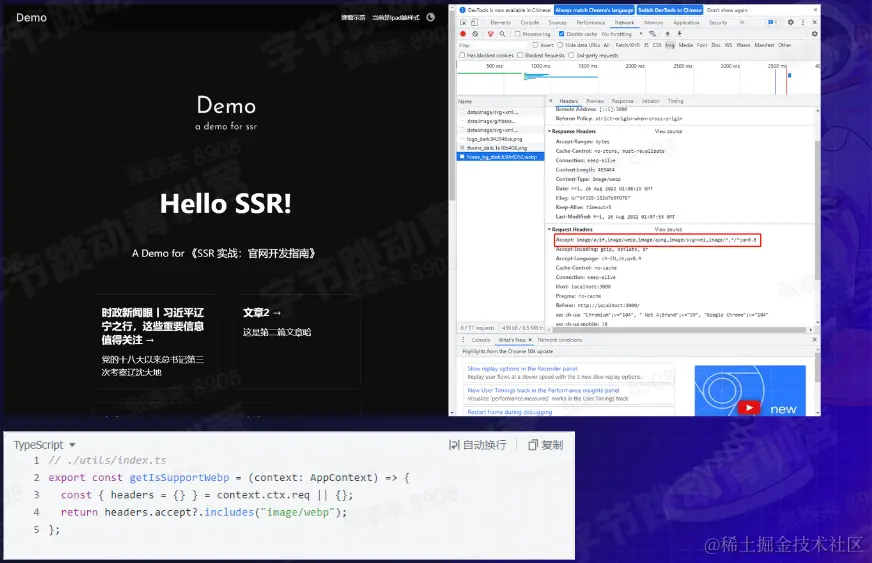Image resolution: width=872 pixels, height=563 pixels.
Task: Switch to the Elements tab
Action: (x=501, y=23)
